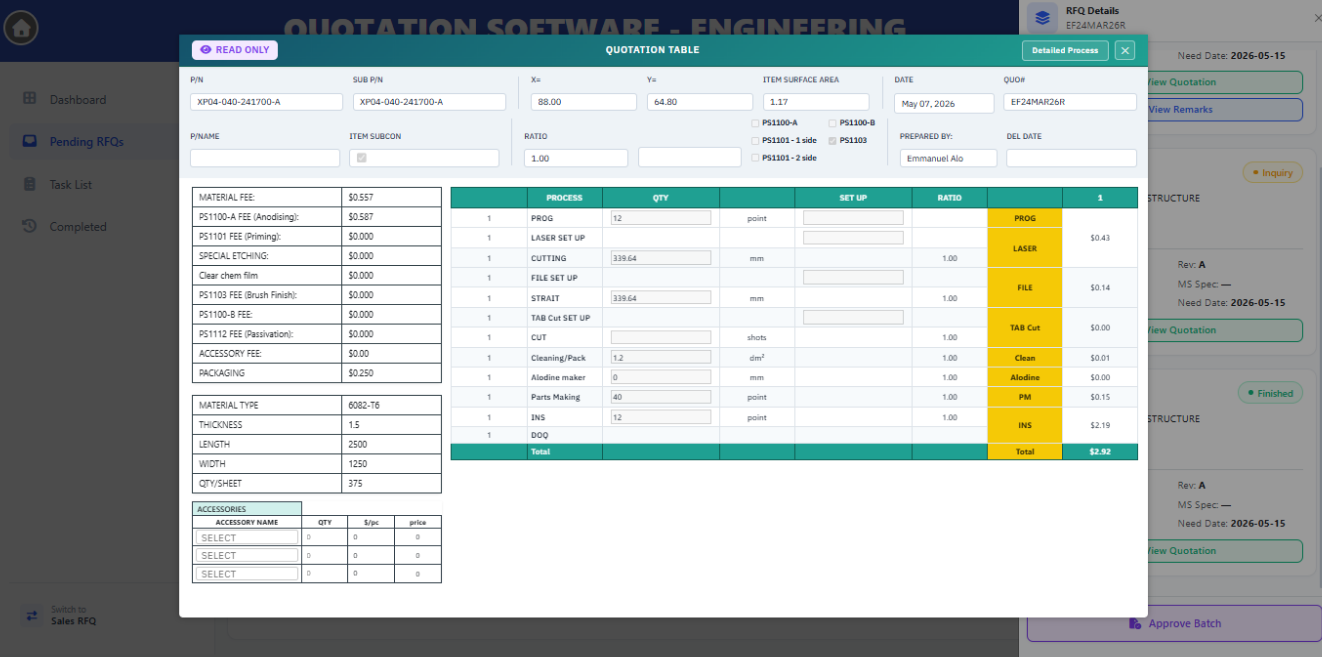1322x657 pixels.
Task: Open the third accessory SELECT dropdown
Action: click(x=247, y=574)
